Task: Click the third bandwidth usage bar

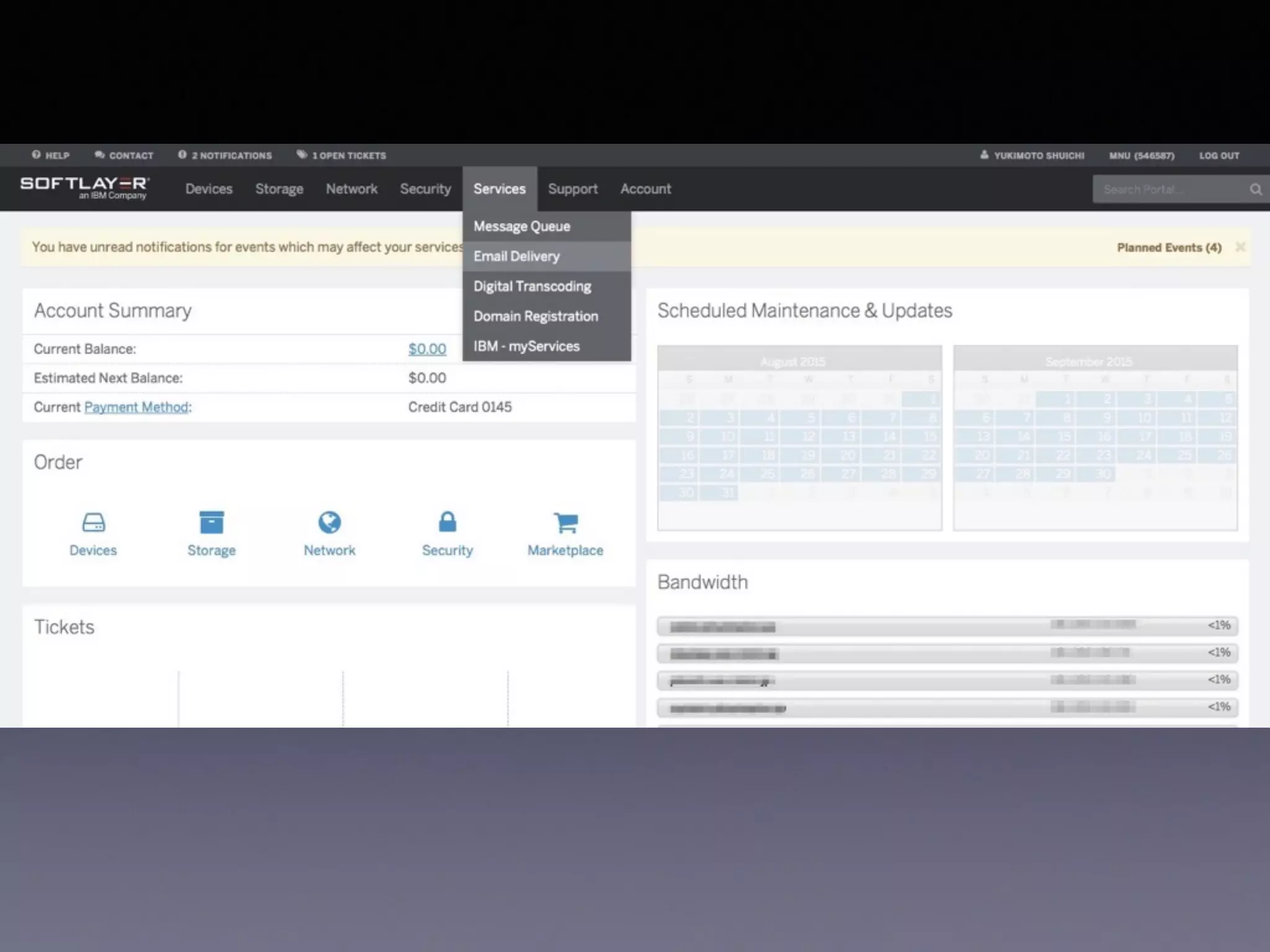Action: pyautogui.click(x=948, y=681)
